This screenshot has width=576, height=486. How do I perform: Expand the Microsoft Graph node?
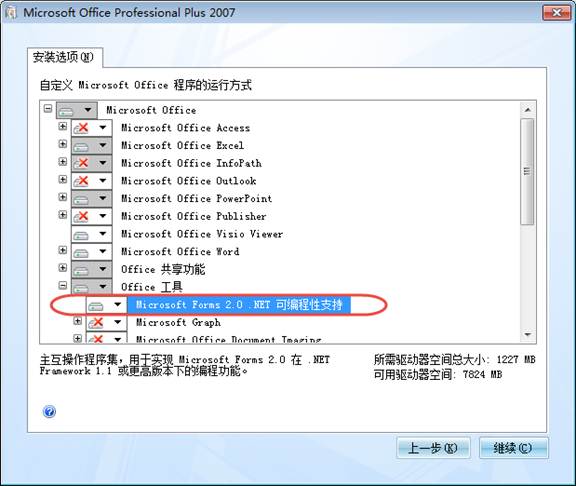pos(78,321)
